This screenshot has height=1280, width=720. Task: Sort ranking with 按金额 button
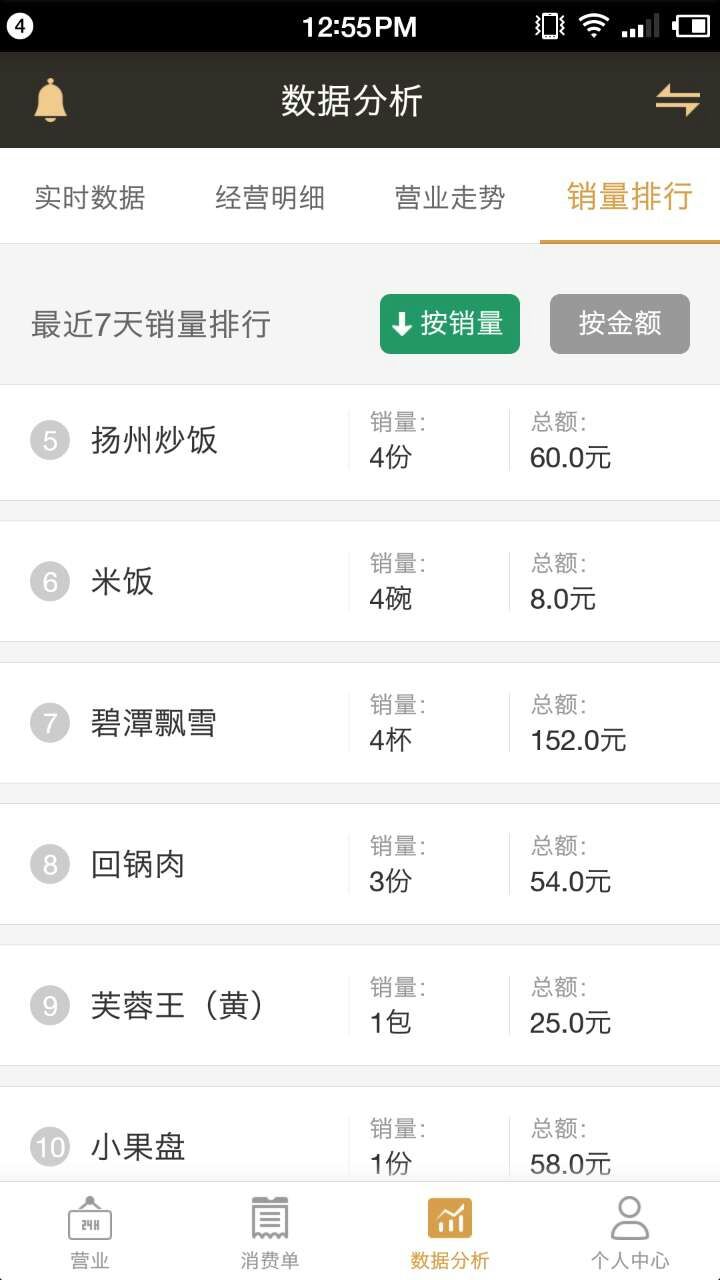(x=620, y=324)
